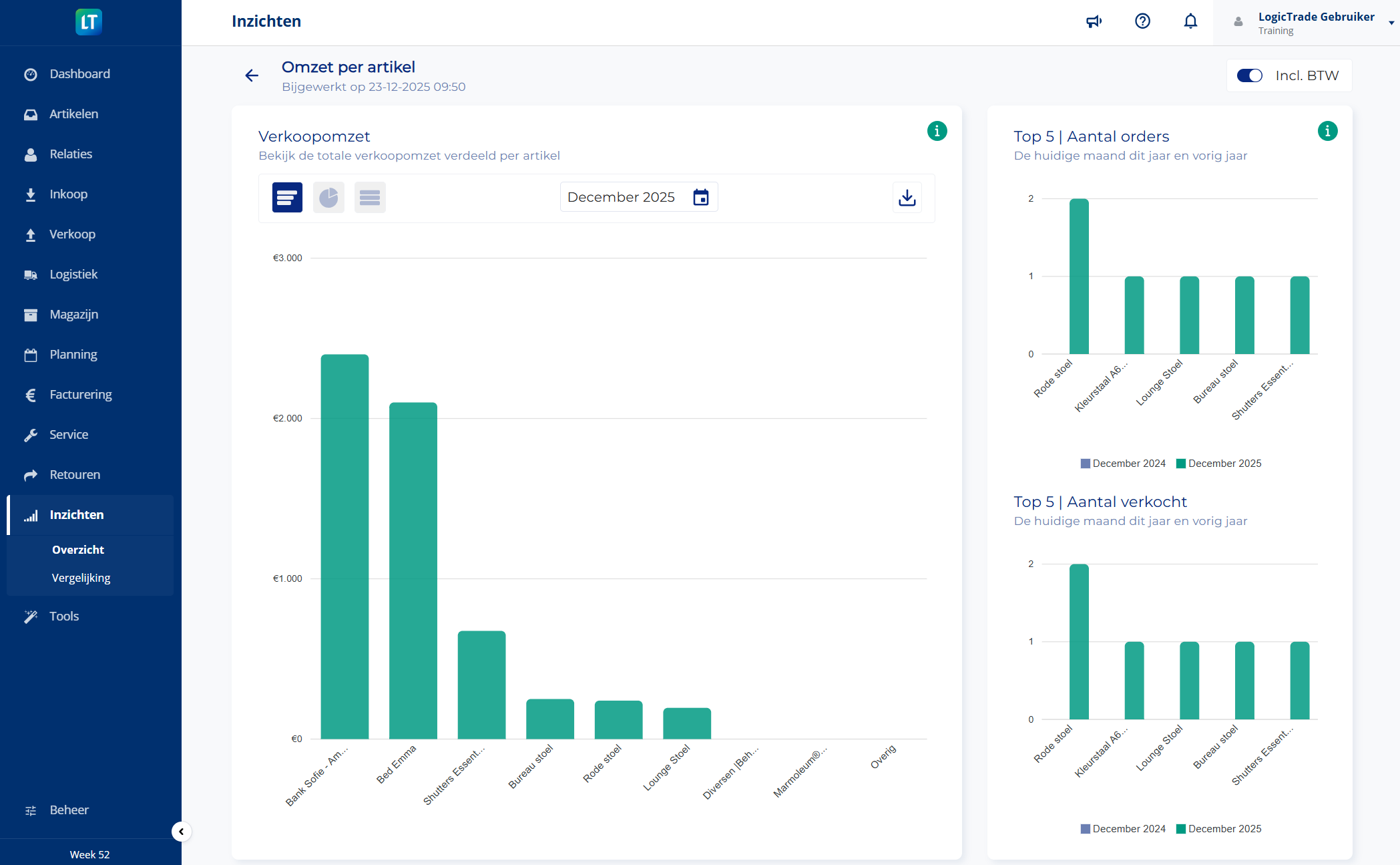Open the Facturering module

(x=80, y=394)
